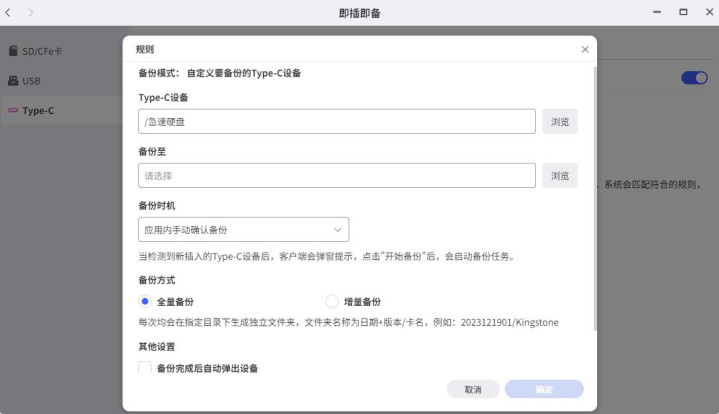Go forward using the right arrow icon
This screenshot has width=719, height=414.
(x=31, y=13)
